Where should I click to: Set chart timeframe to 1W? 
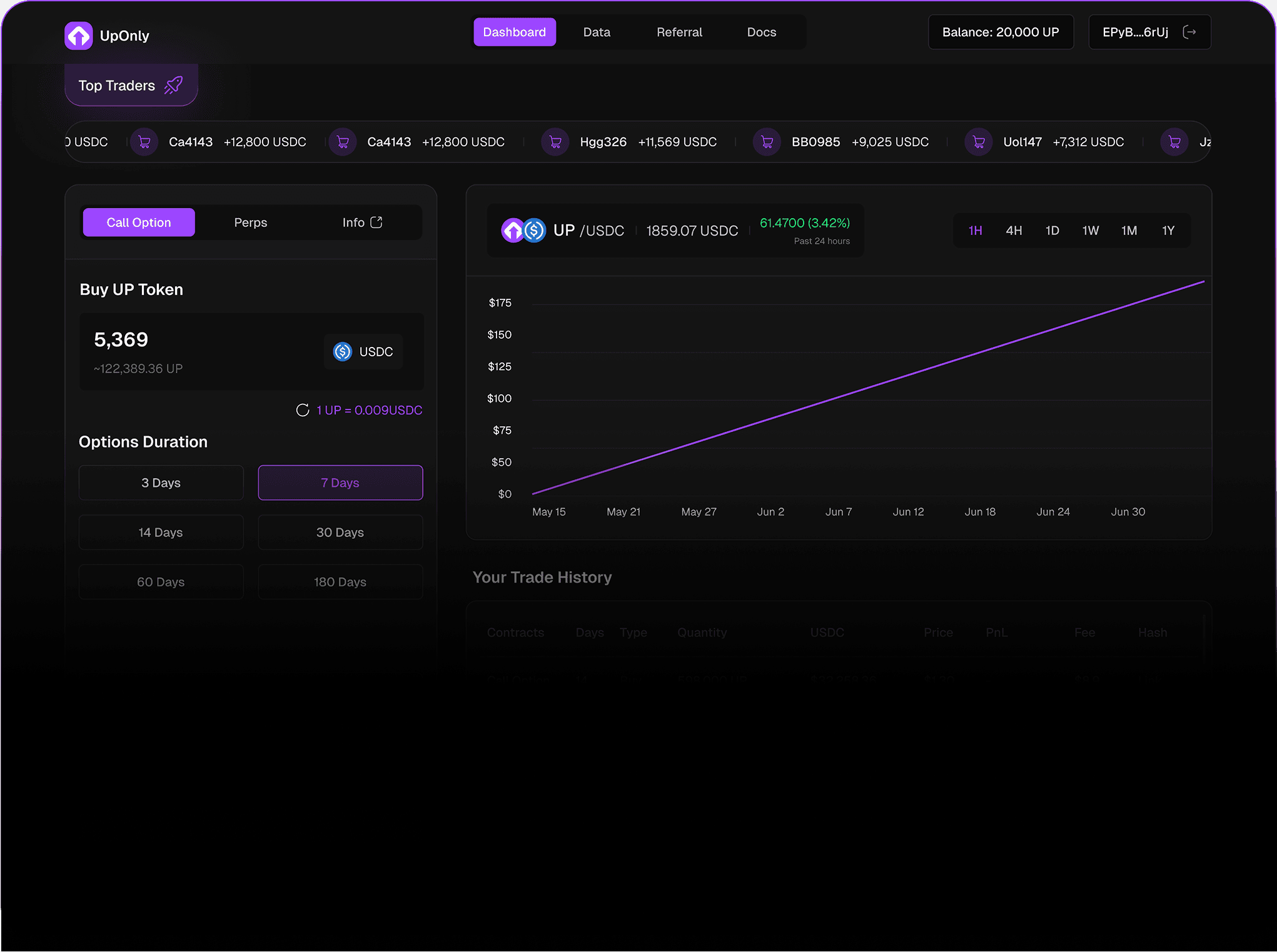click(x=1091, y=231)
